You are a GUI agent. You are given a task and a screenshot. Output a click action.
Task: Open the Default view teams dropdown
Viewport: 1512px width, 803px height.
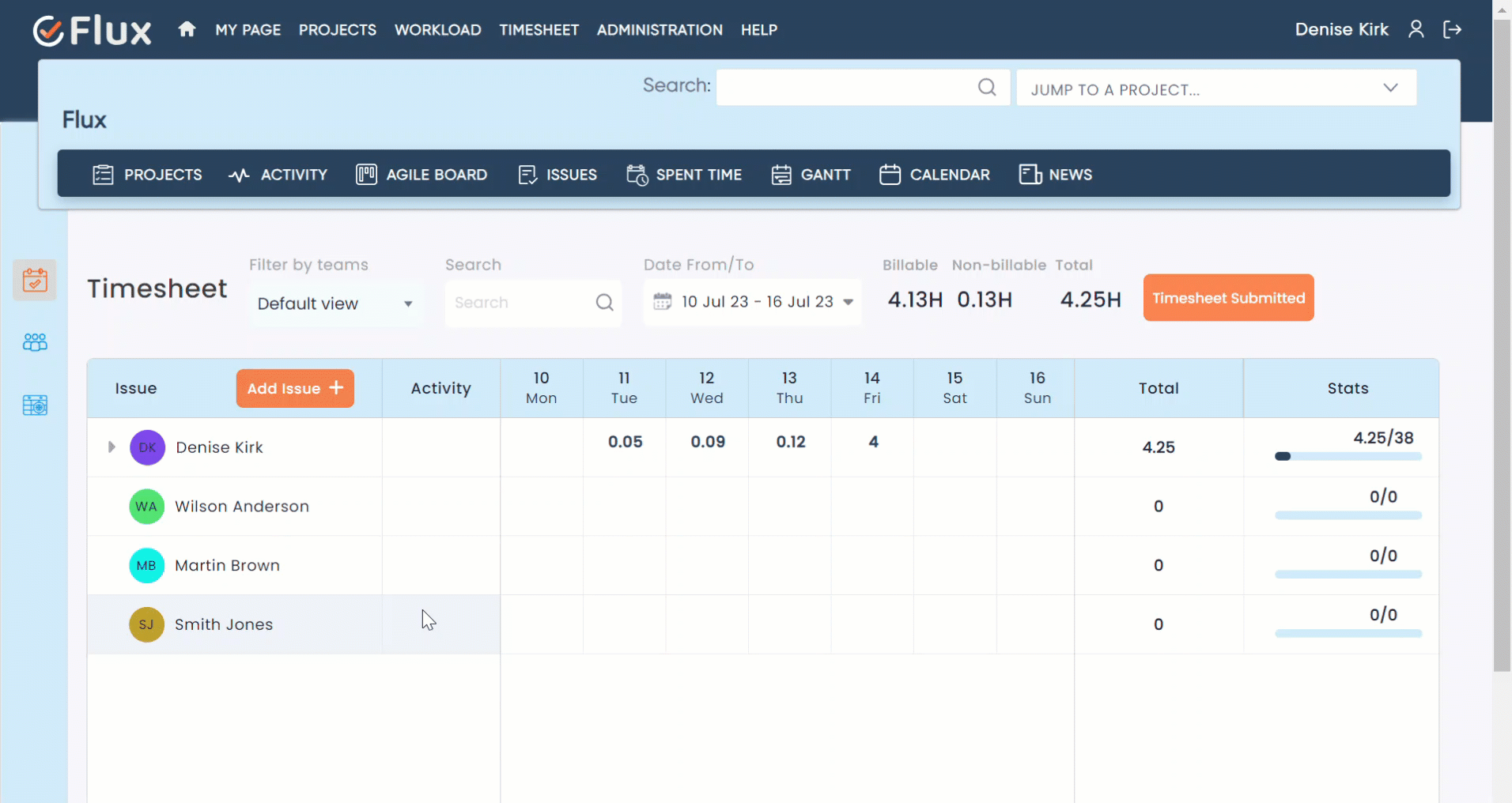pos(335,303)
